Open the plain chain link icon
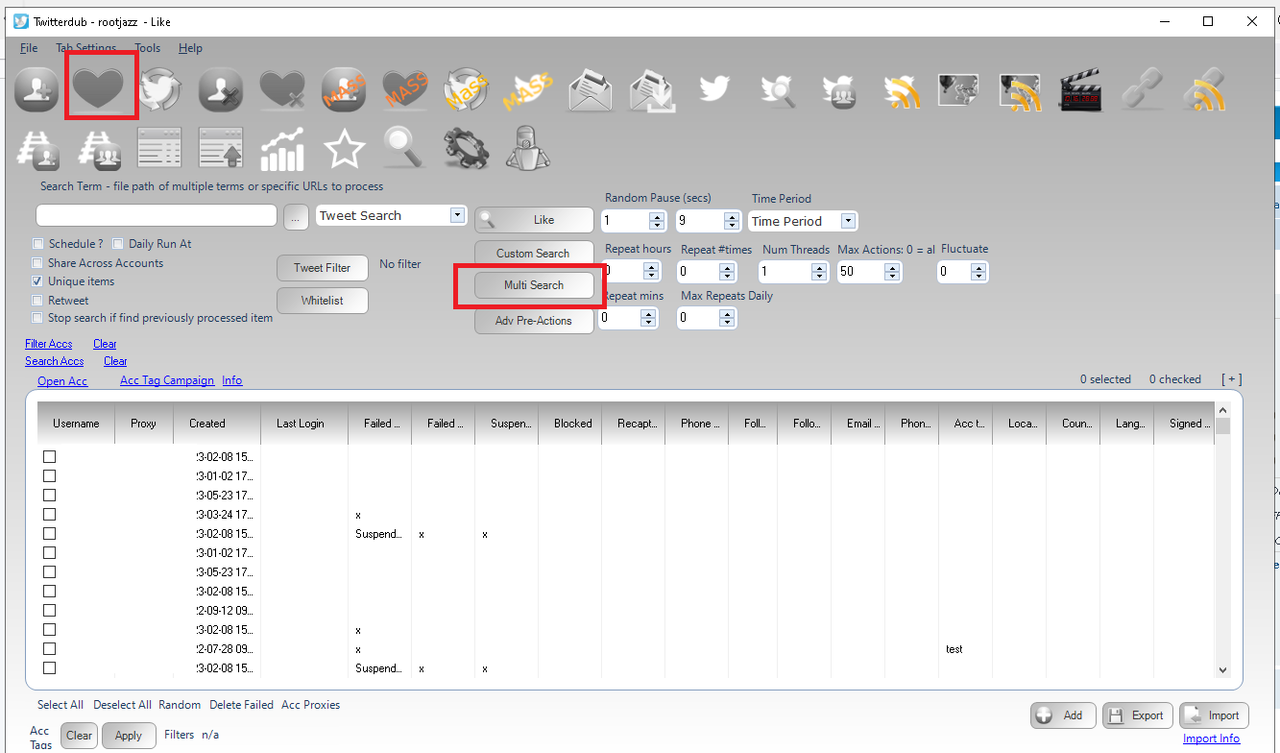This screenshot has width=1280, height=753. (x=1143, y=91)
